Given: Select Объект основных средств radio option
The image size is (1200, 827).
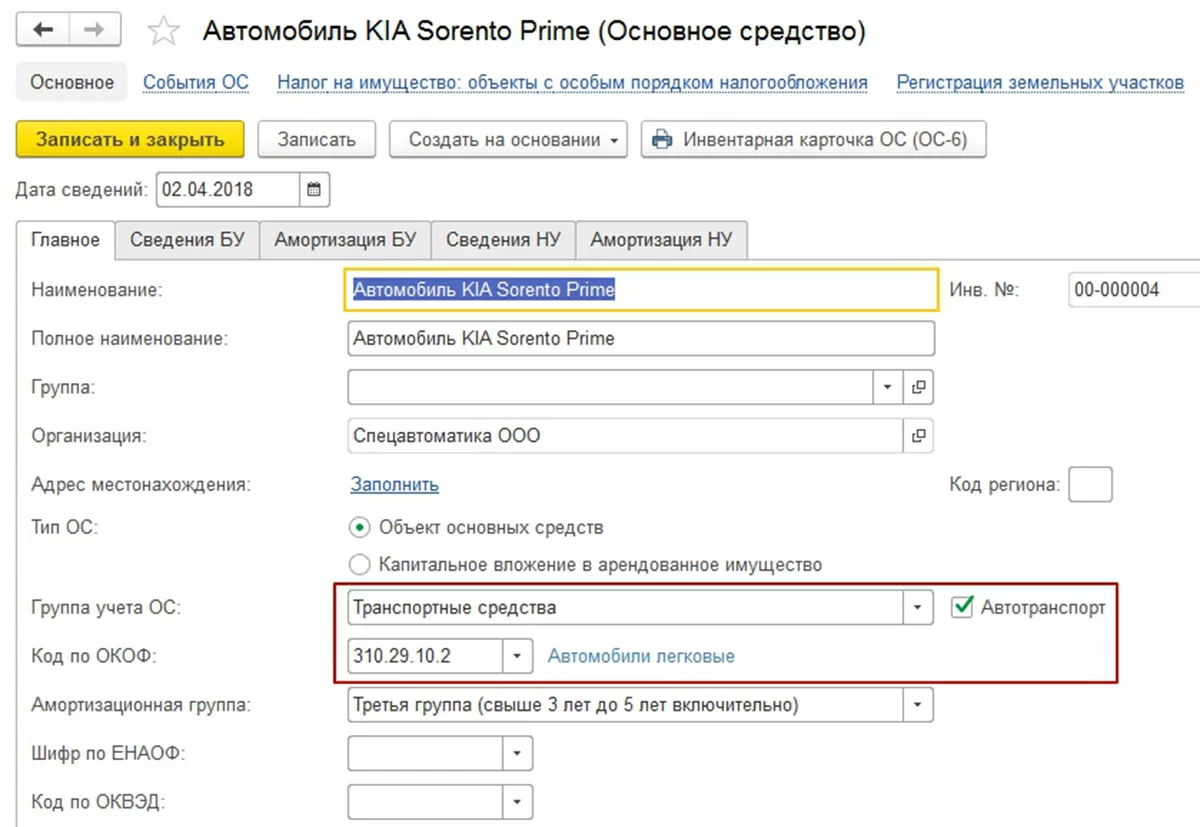Looking at the screenshot, I should pyautogui.click(x=360, y=527).
